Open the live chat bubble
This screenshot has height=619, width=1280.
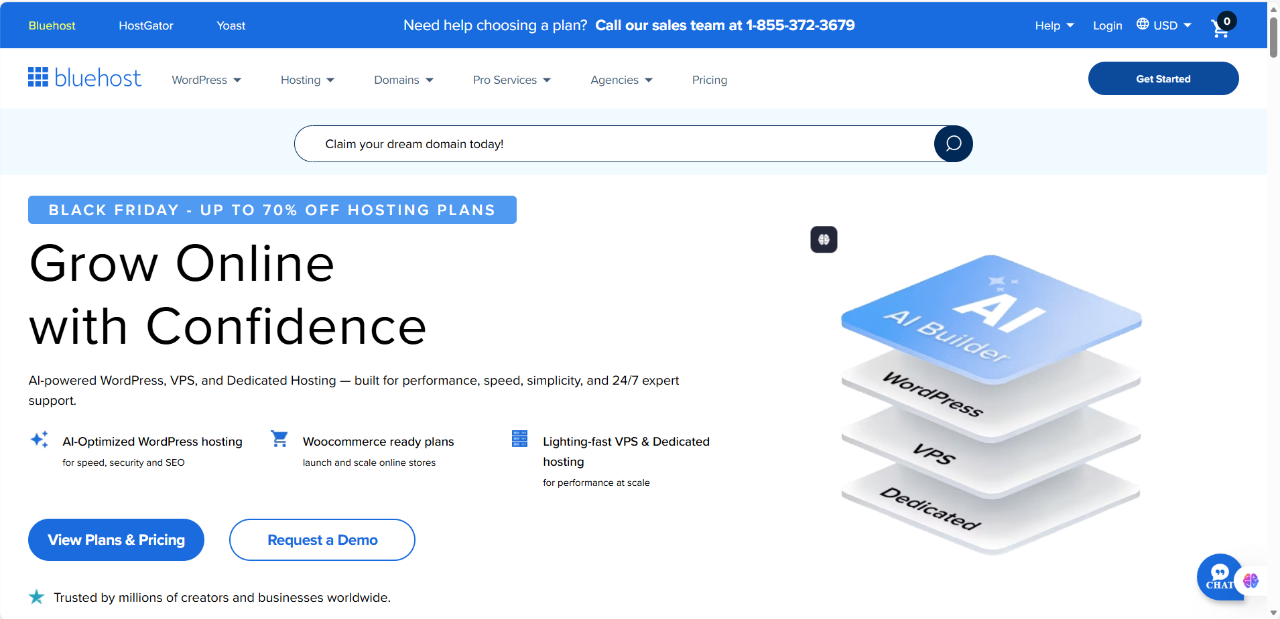[x=1219, y=576]
